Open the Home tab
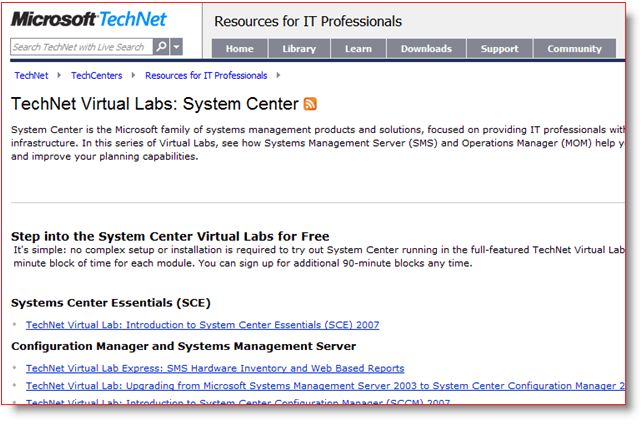Screen dimensions: 644x425 point(239,49)
